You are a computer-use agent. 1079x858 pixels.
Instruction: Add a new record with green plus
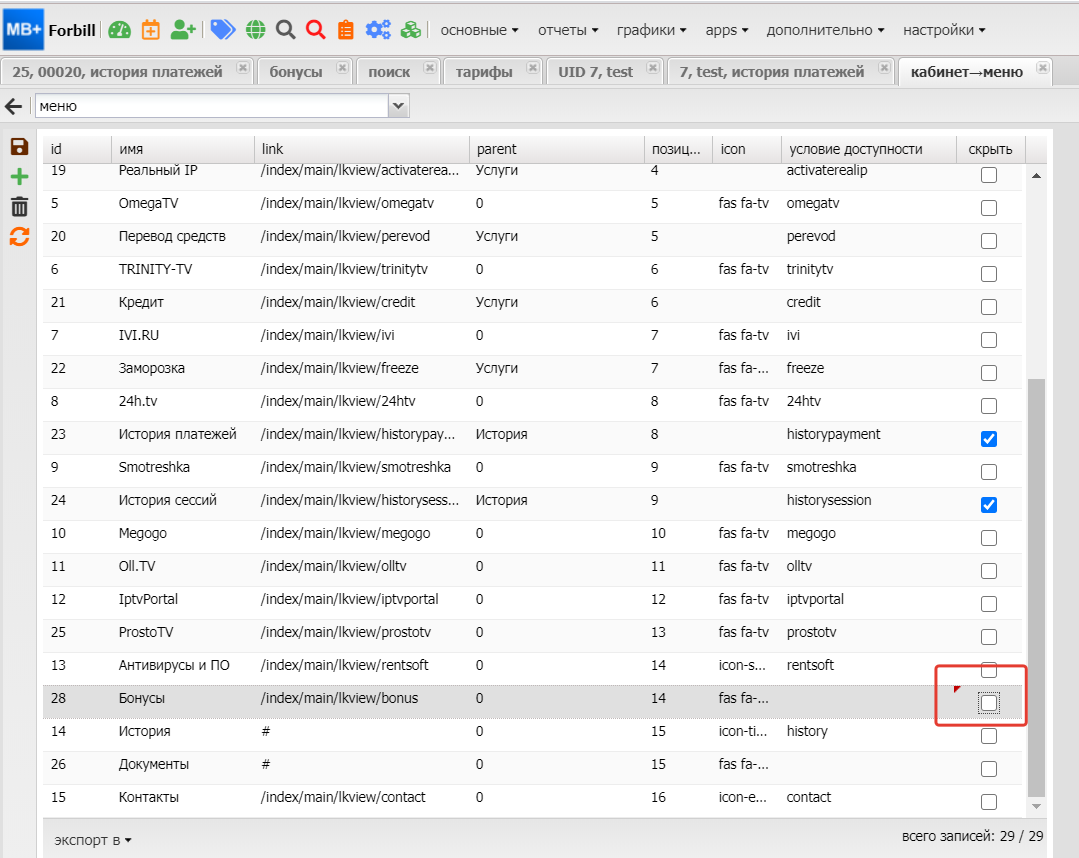click(x=19, y=177)
